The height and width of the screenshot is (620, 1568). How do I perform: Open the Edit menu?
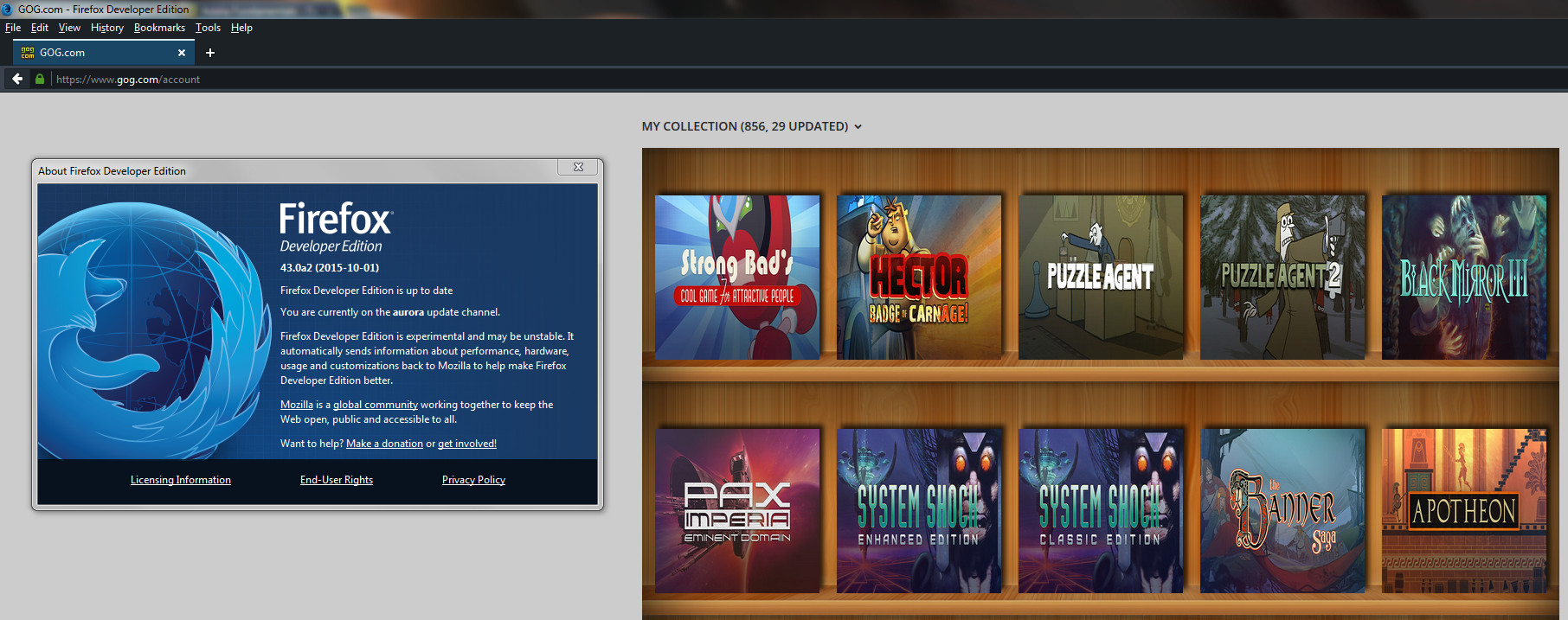[40, 28]
